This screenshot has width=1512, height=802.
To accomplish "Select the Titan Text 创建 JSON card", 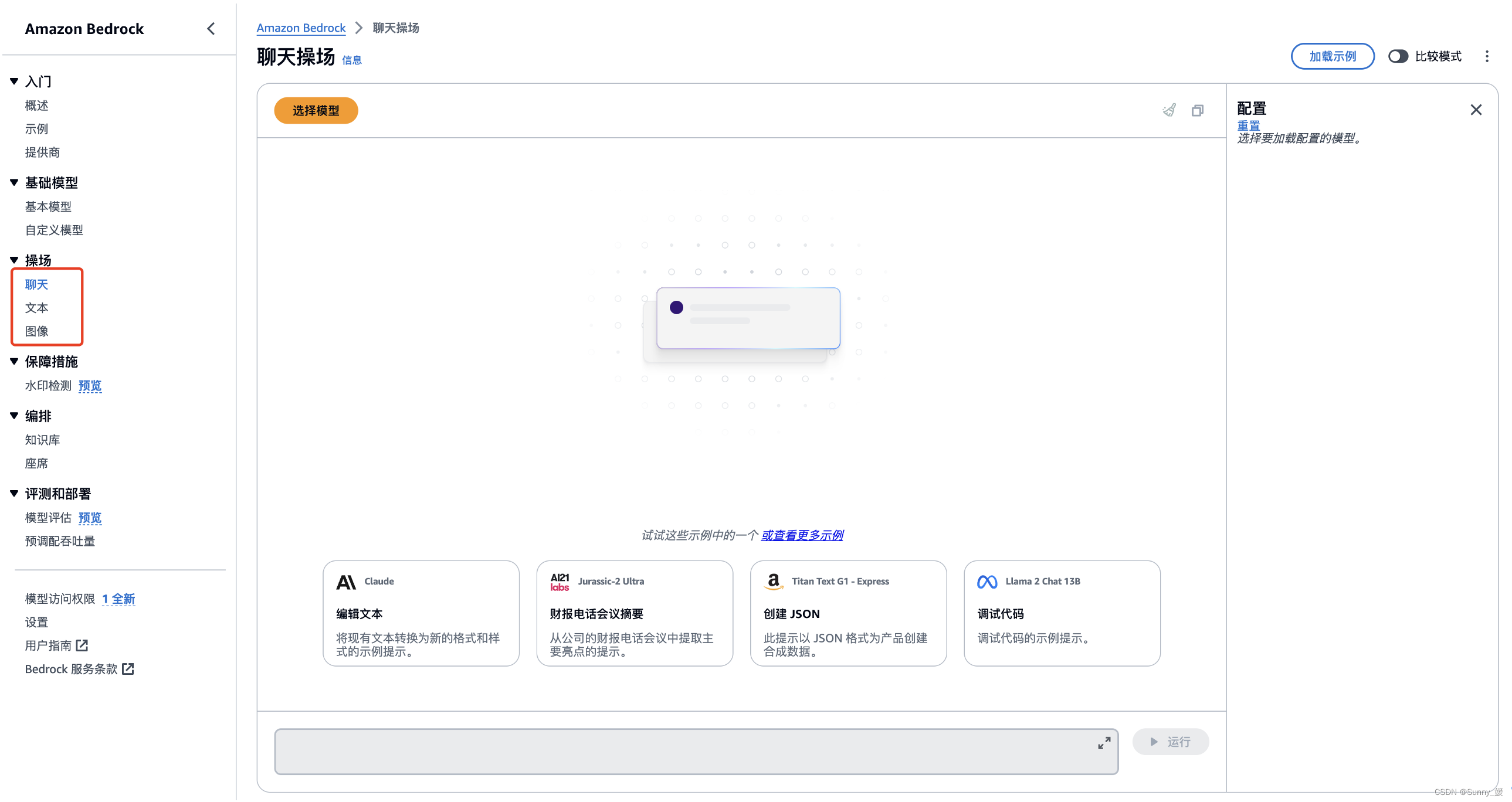I will pyautogui.click(x=848, y=613).
